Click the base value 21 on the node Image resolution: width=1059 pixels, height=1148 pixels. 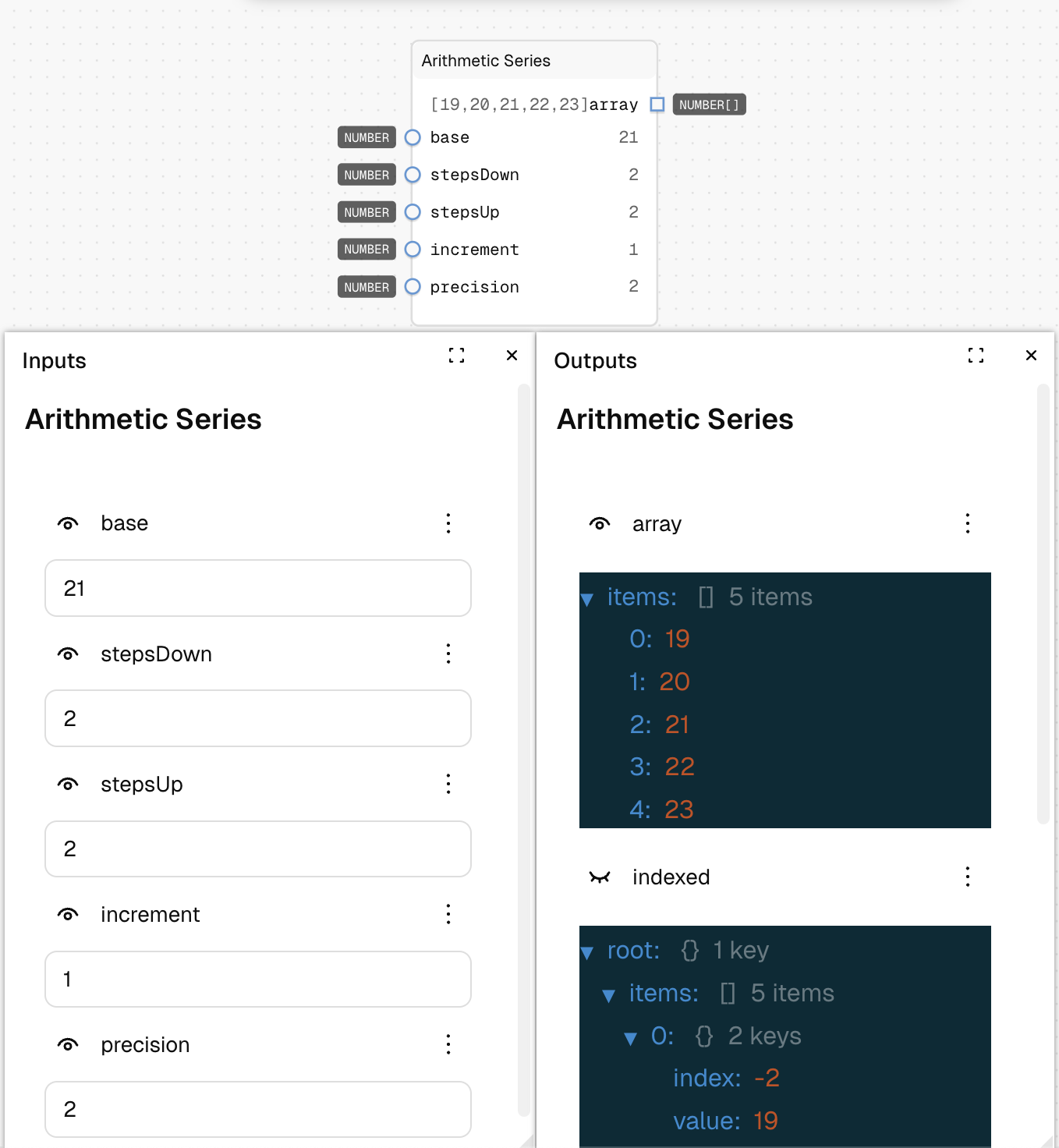pos(629,137)
